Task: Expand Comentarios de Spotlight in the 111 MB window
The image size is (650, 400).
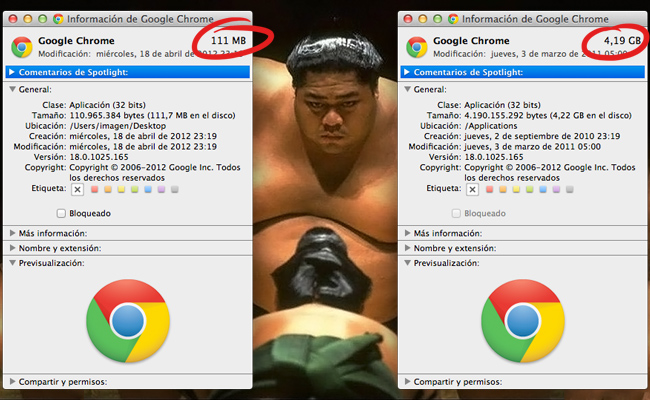Action: pyautogui.click(x=12, y=72)
